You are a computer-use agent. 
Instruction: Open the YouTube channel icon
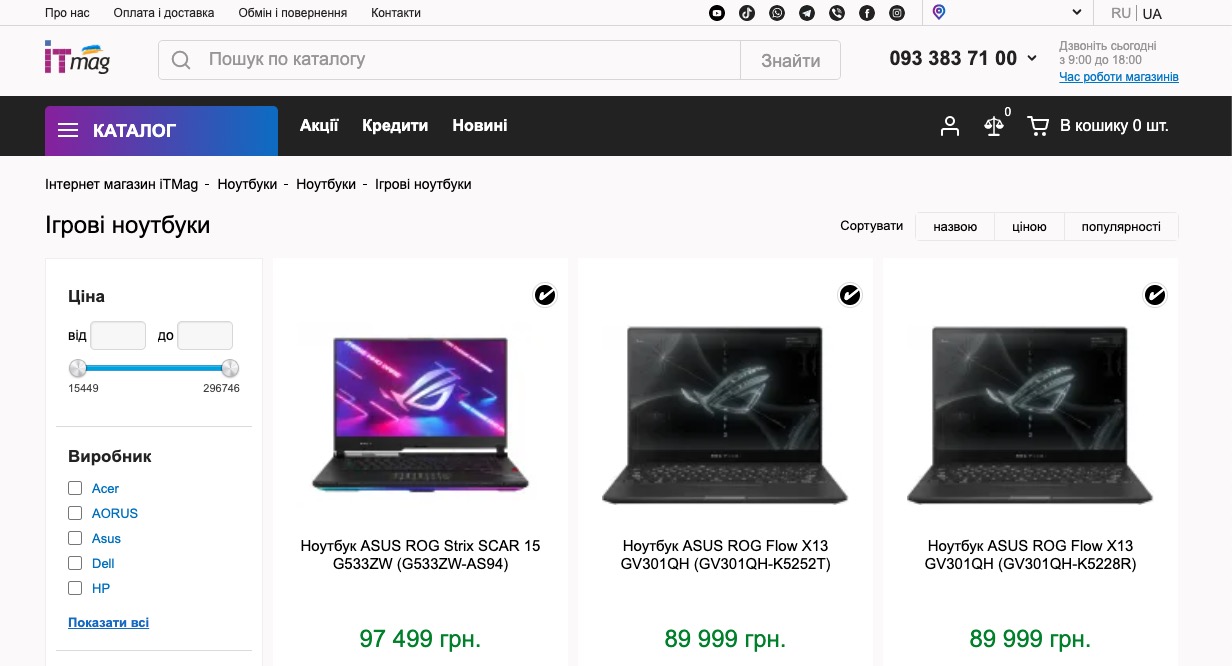717,13
